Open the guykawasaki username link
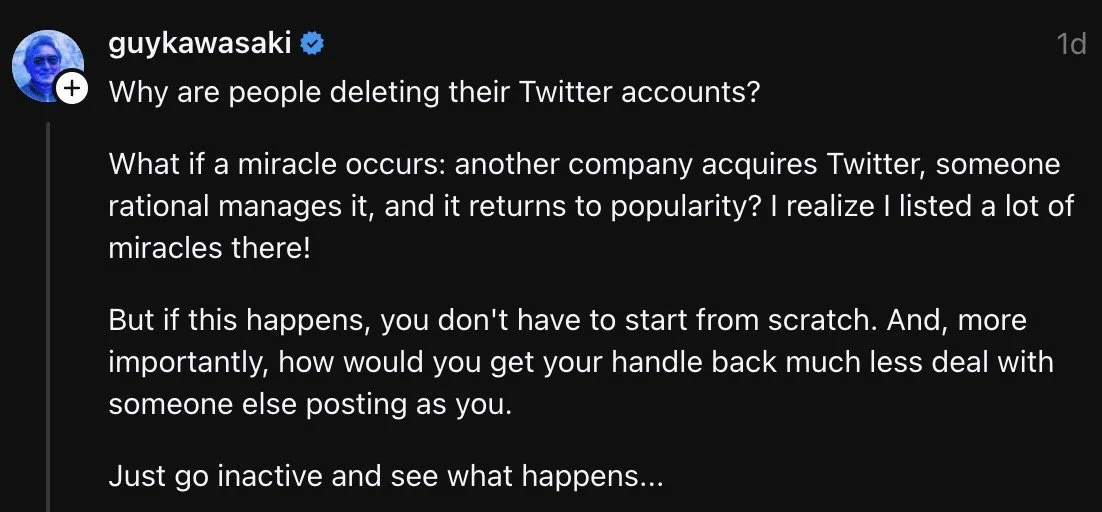 [x=200, y=44]
